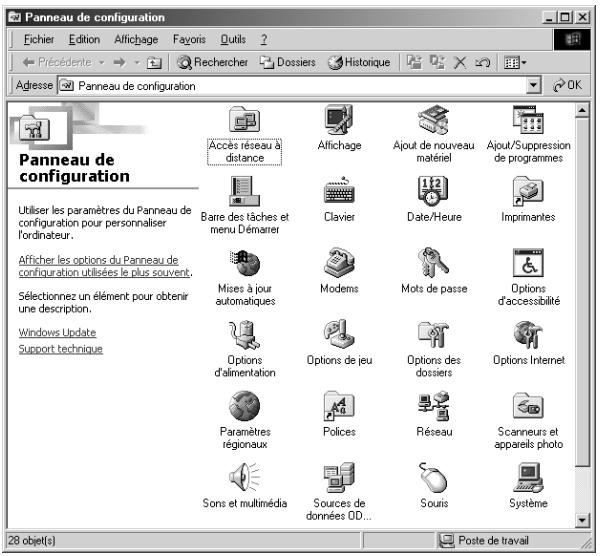Click the scrollbar down arrow
Screen dimensions: 601x556
click(x=582, y=520)
